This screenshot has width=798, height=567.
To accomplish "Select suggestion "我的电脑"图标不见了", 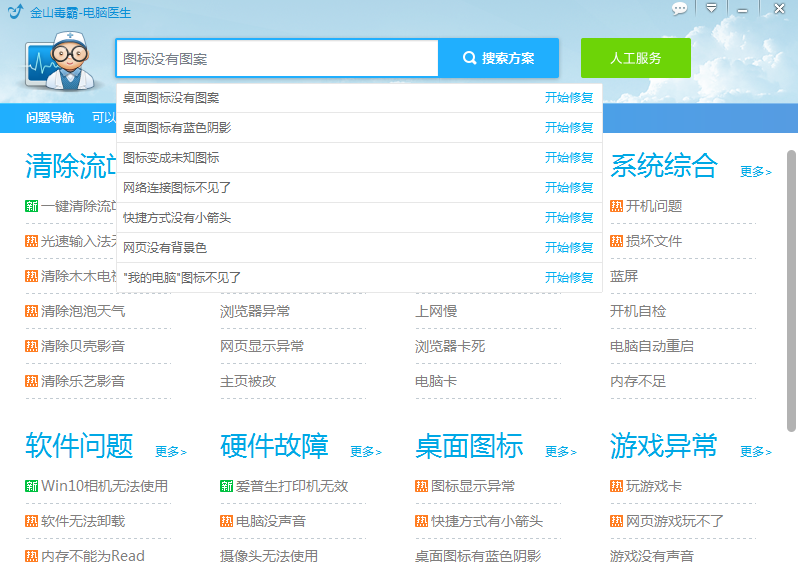I will point(182,278).
